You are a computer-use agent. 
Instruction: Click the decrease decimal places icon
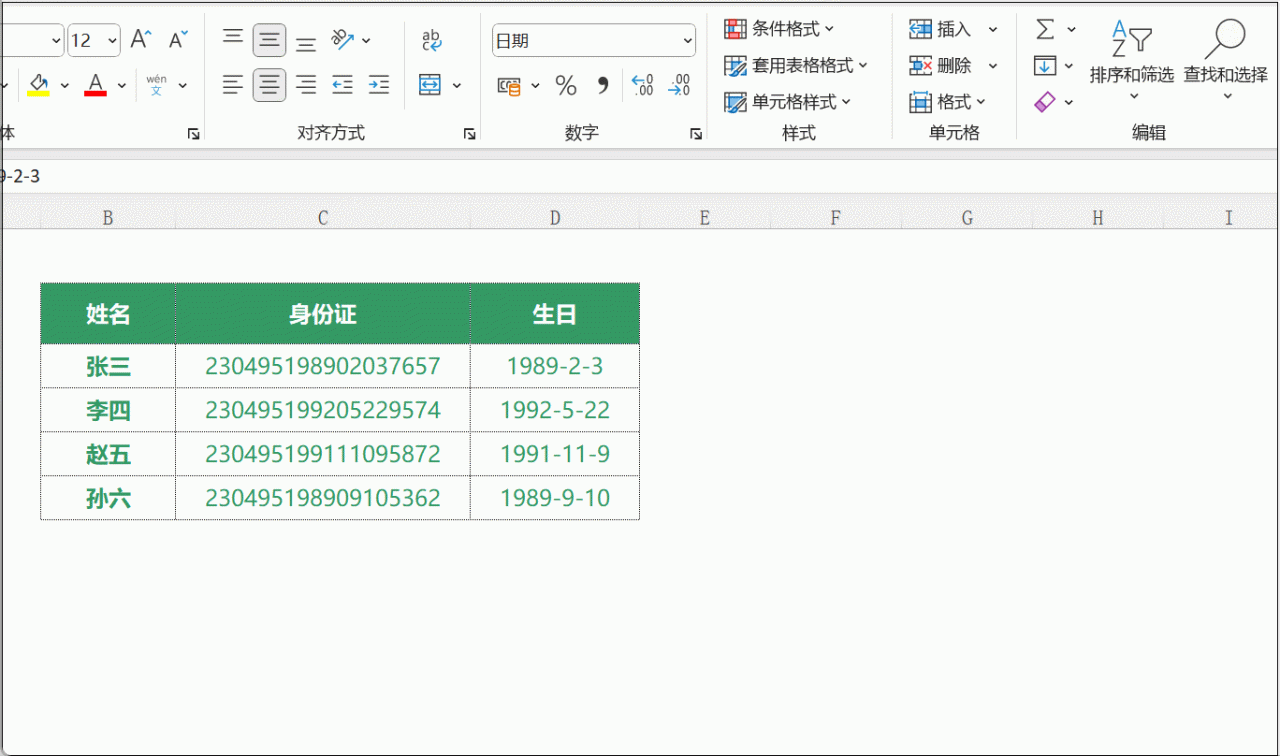pos(679,86)
